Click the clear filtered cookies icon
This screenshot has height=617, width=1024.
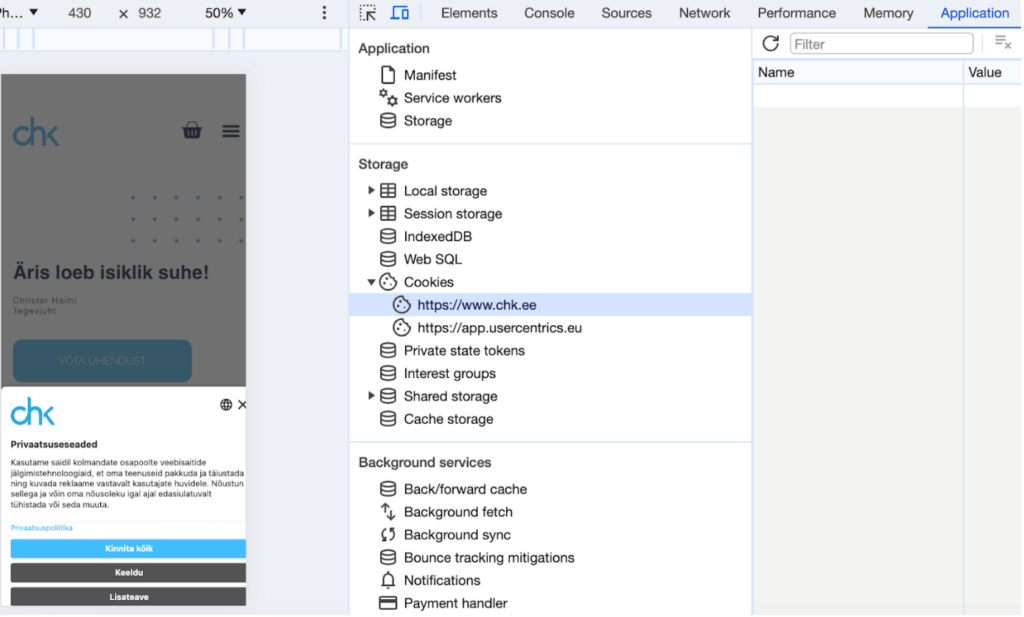click(1002, 43)
